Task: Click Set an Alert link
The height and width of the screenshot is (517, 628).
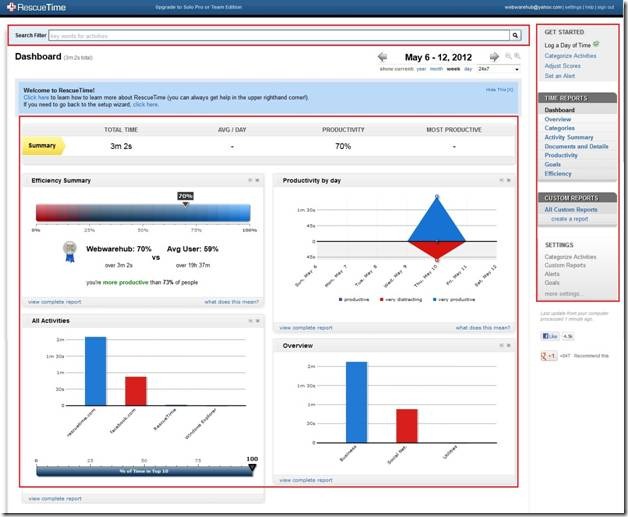Action: tap(560, 76)
